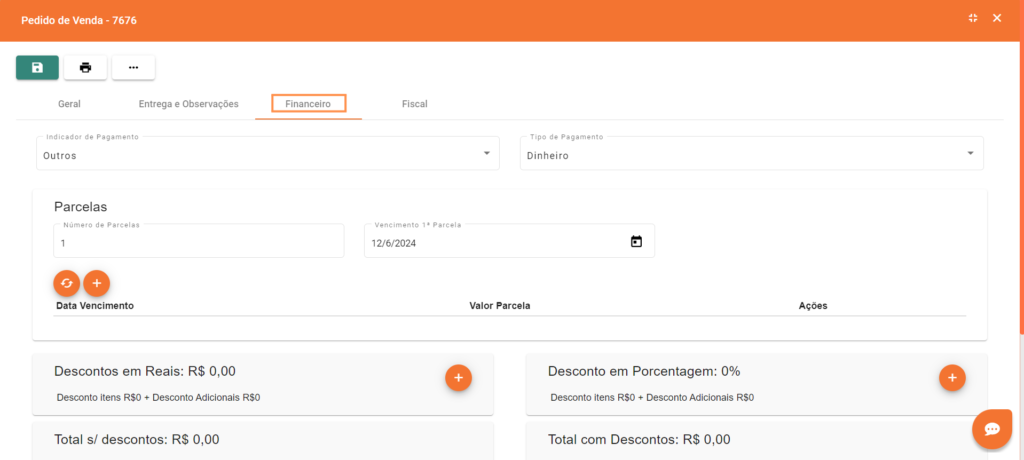Click the Vencimento 1ª Parcela date field

495,243
